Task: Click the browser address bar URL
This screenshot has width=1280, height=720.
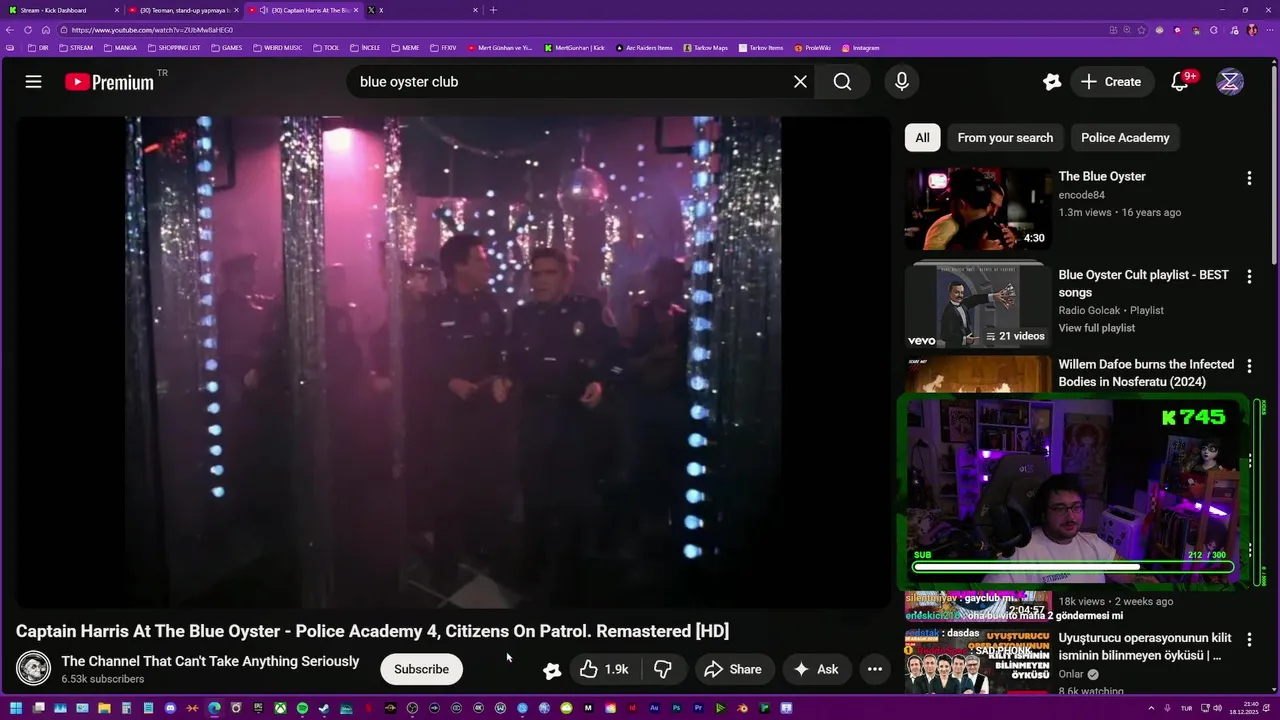Action: (x=152, y=30)
